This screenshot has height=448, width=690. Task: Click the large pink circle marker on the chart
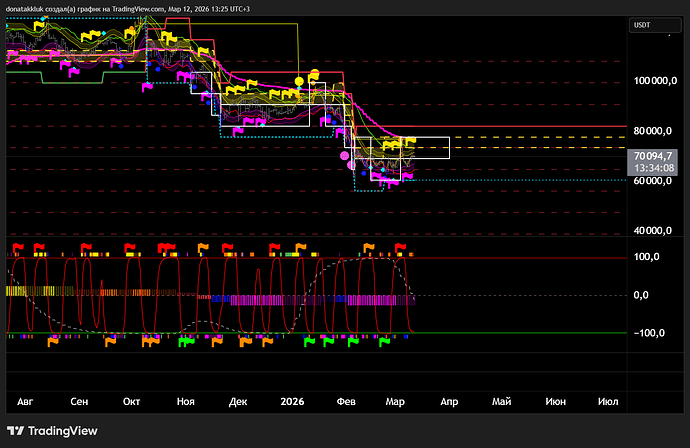tap(345, 155)
